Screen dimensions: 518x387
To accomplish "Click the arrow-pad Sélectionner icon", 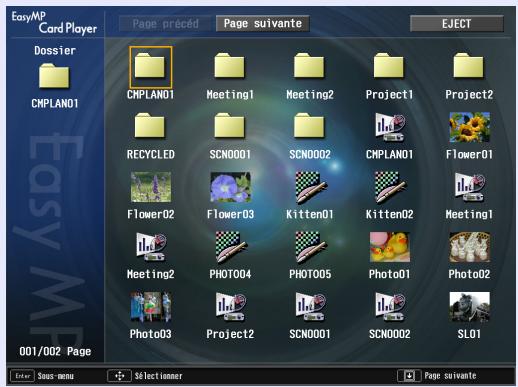I will (119, 376).
